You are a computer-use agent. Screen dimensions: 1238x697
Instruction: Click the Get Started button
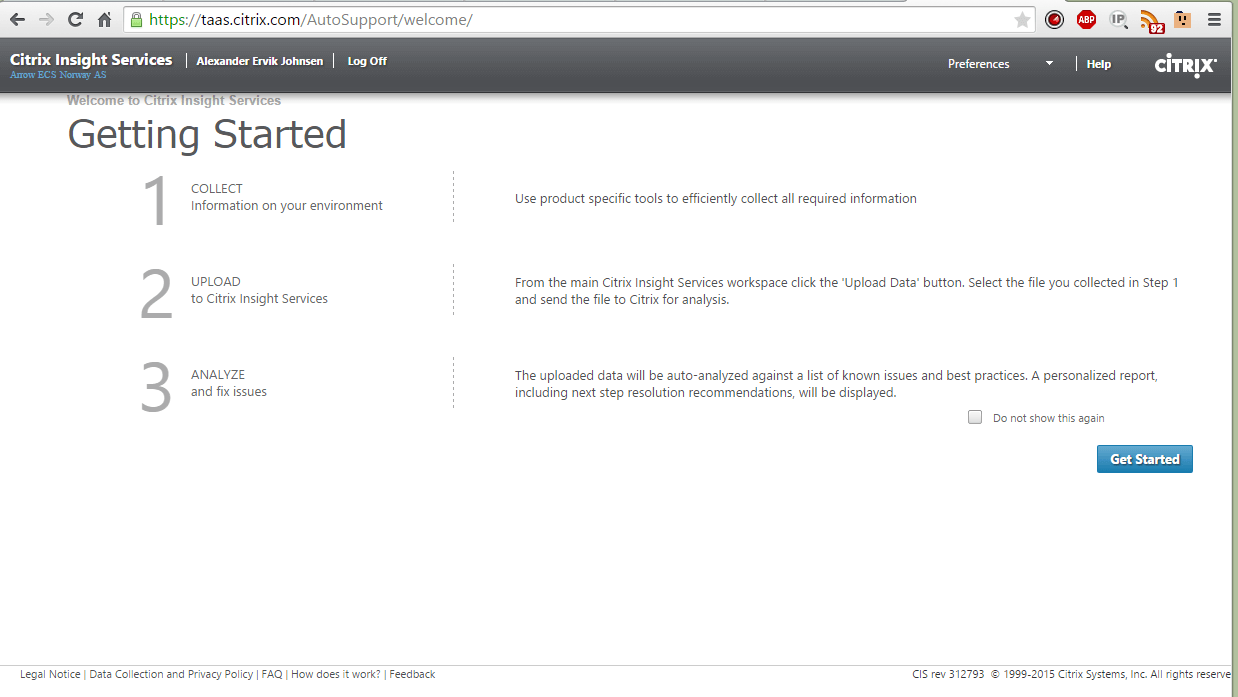point(1144,459)
